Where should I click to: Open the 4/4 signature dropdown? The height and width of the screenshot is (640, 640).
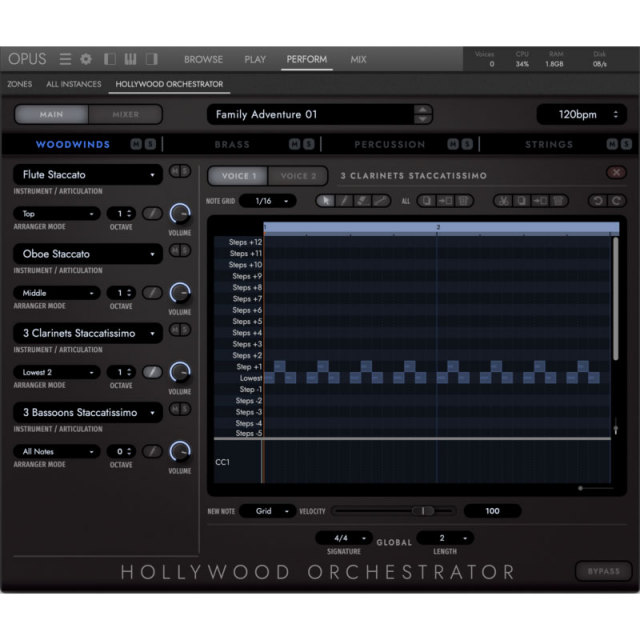coord(344,538)
